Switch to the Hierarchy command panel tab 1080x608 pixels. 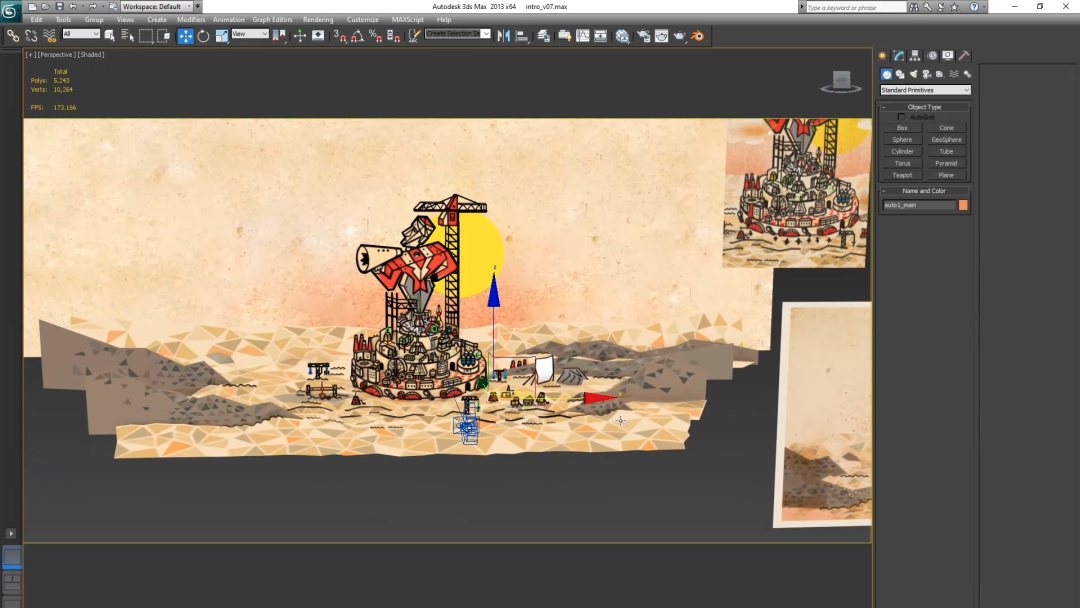pyautogui.click(x=915, y=56)
